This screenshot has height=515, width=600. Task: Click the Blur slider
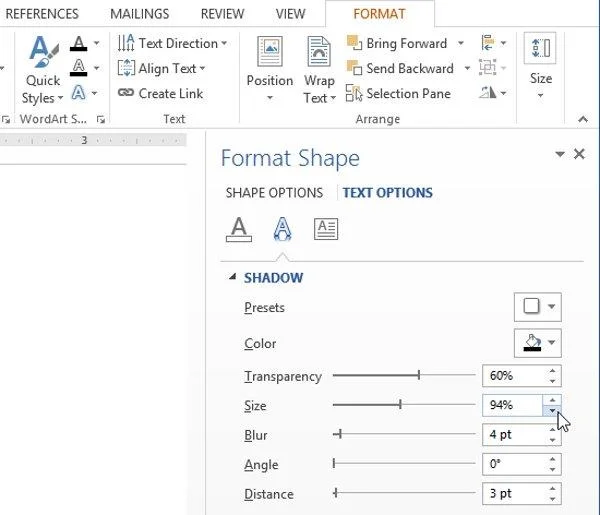(404, 434)
